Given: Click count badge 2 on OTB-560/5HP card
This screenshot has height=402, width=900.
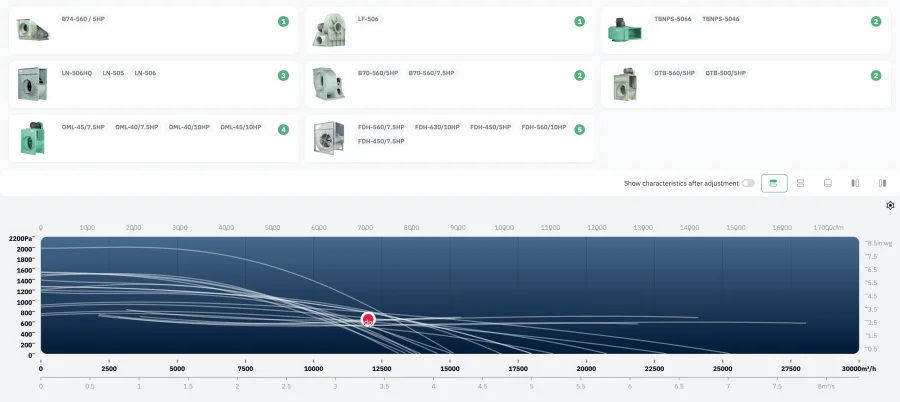Looking at the screenshot, I should [x=875, y=75].
